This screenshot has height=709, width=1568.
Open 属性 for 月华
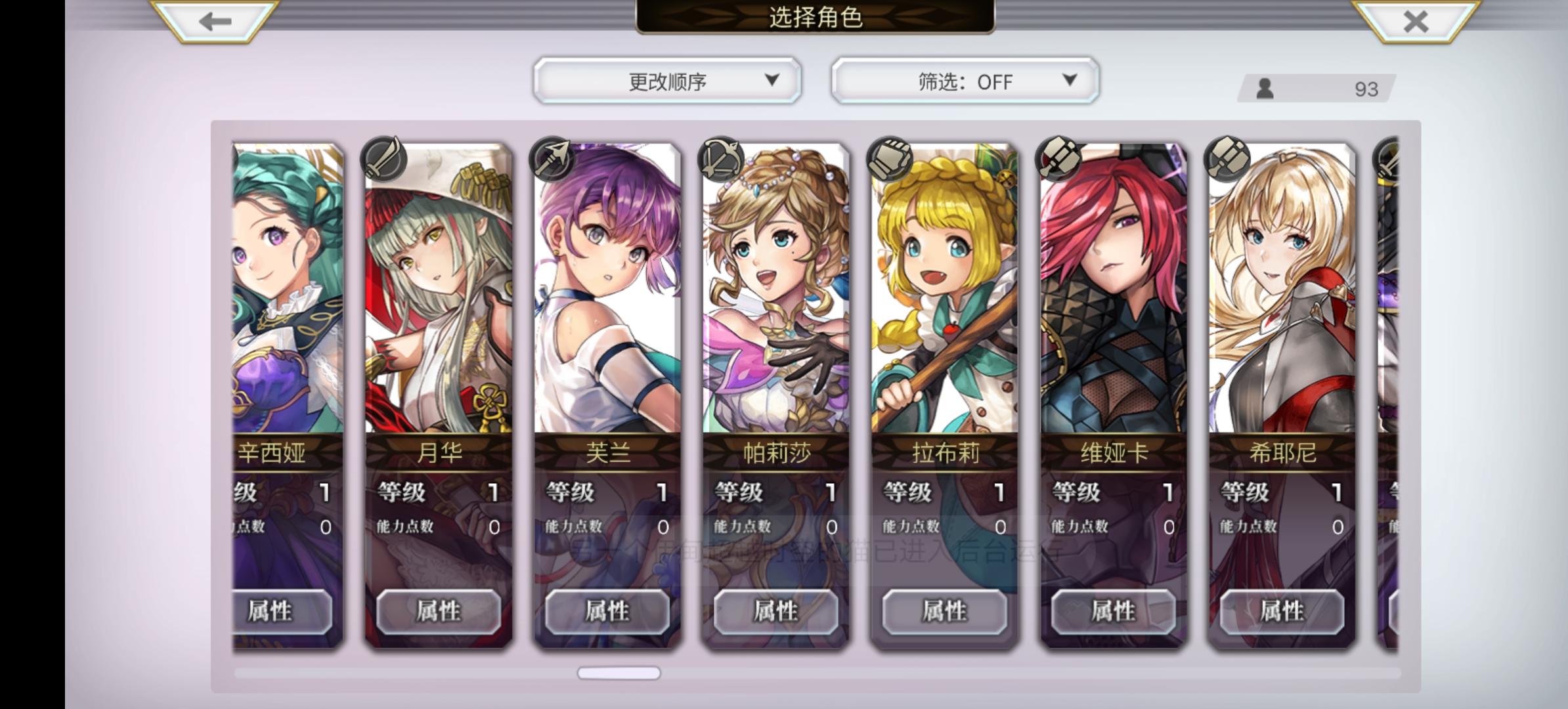point(439,611)
